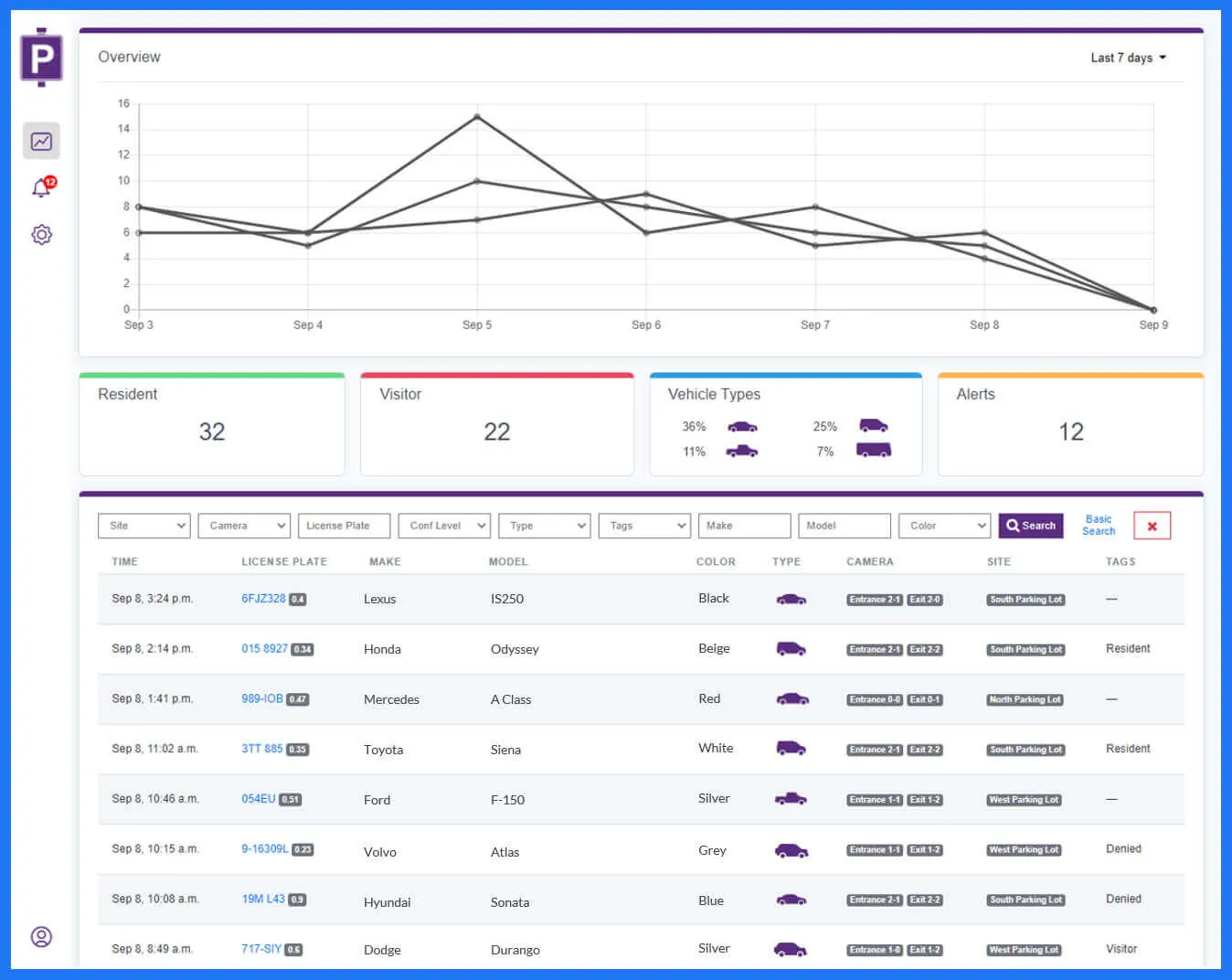Viewport: 1232px width, 980px height.
Task: Click the vehicle type icon for the Lexus IS250 row
Action: click(791, 600)
